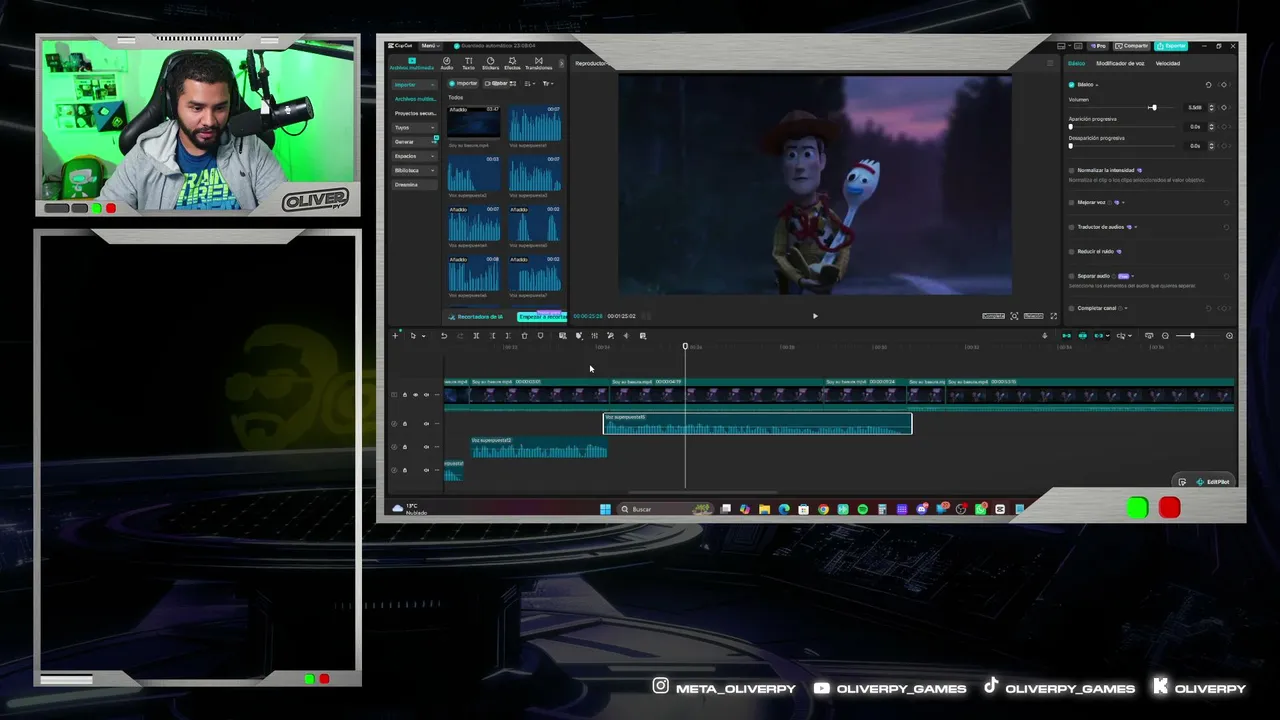Click the Exportar button

click(x=1170, y=46)
